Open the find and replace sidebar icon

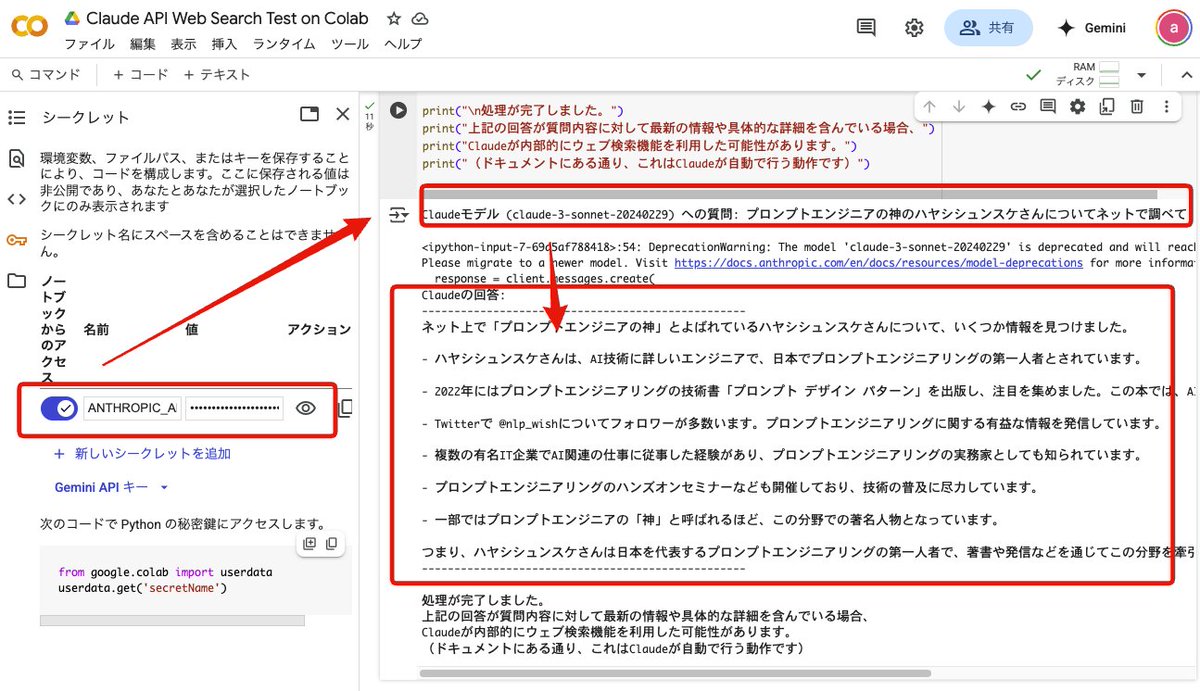point(16,158)
